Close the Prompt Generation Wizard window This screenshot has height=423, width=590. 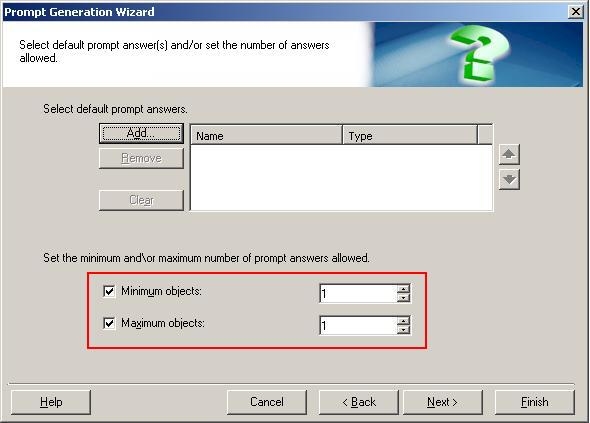(x=576, y=12)
